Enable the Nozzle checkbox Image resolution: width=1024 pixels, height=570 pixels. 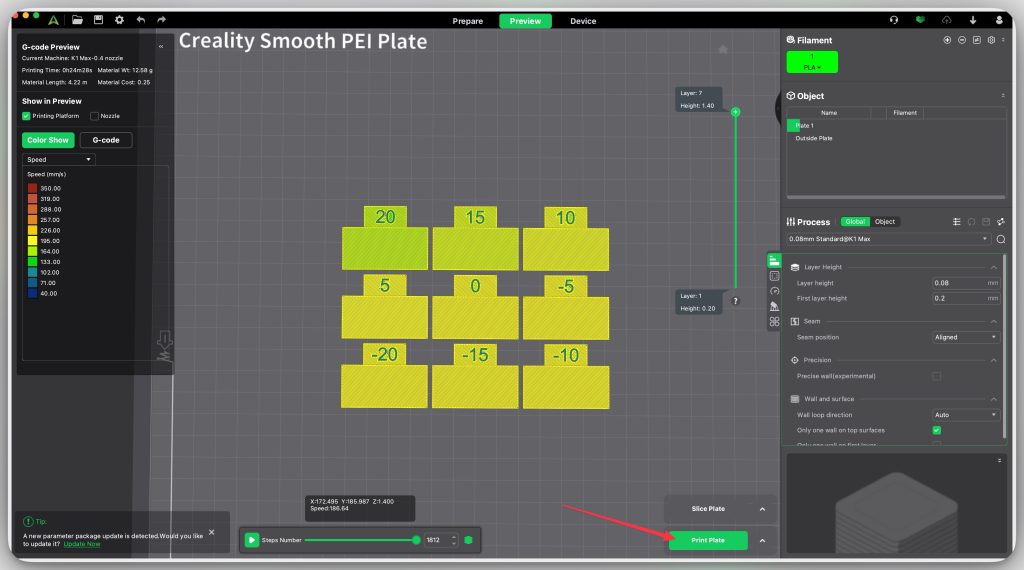pyautogui.click(x=93, y=116)
